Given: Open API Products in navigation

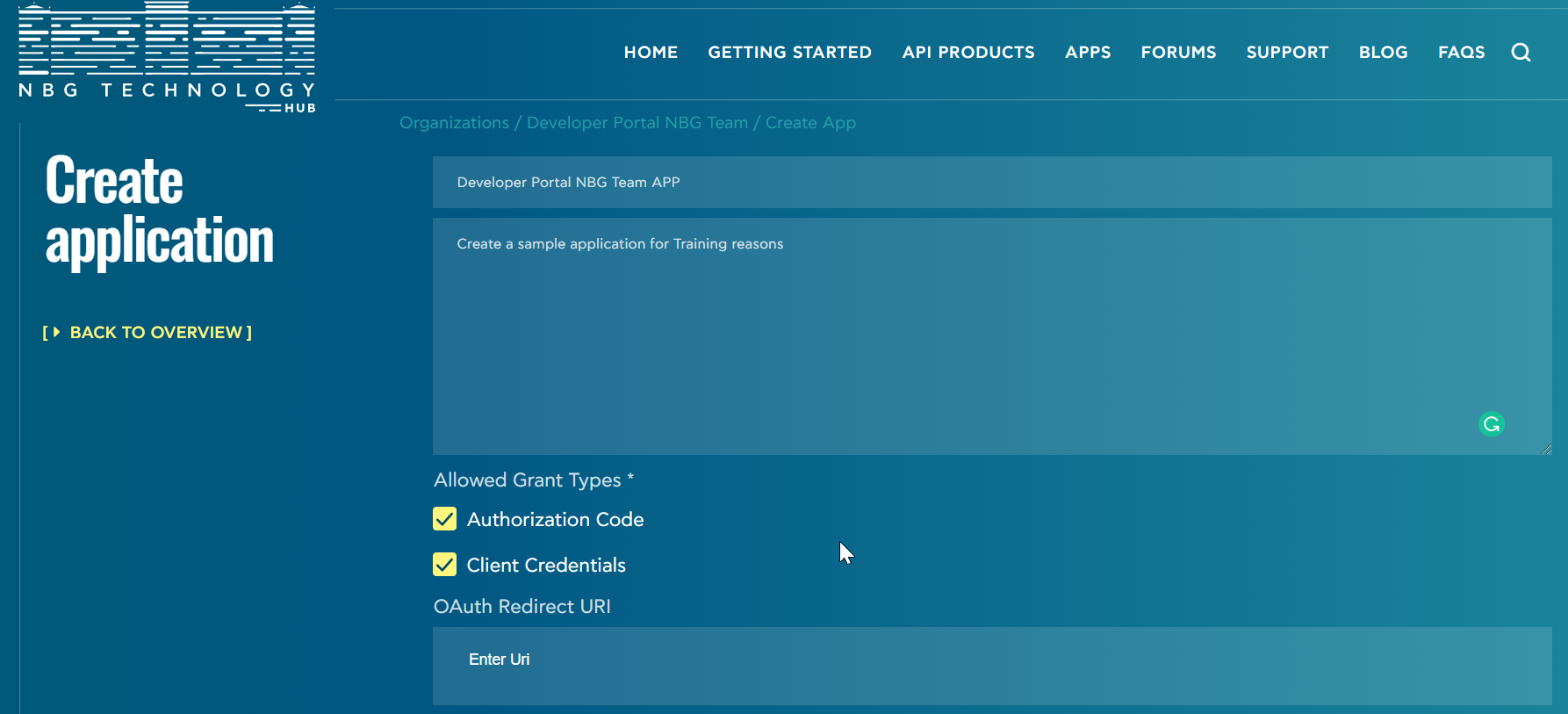Looking at the screenshot, I should pyautogui.click(x=968, y=53).
